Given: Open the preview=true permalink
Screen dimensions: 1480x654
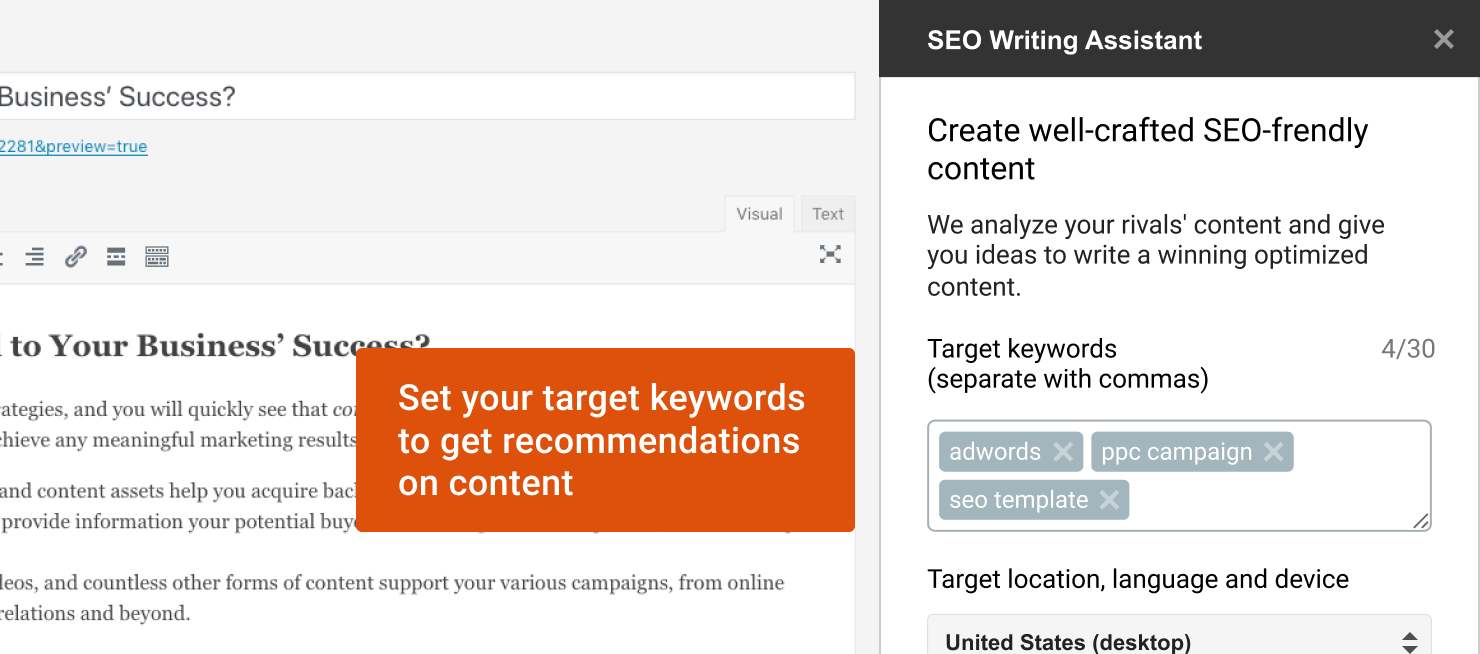Looking at the screenshot, I should pos(74,147).
